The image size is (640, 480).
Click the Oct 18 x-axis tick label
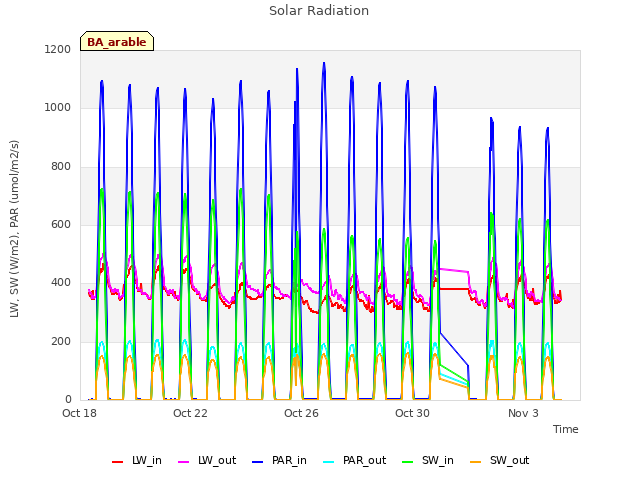pos(79,413)
